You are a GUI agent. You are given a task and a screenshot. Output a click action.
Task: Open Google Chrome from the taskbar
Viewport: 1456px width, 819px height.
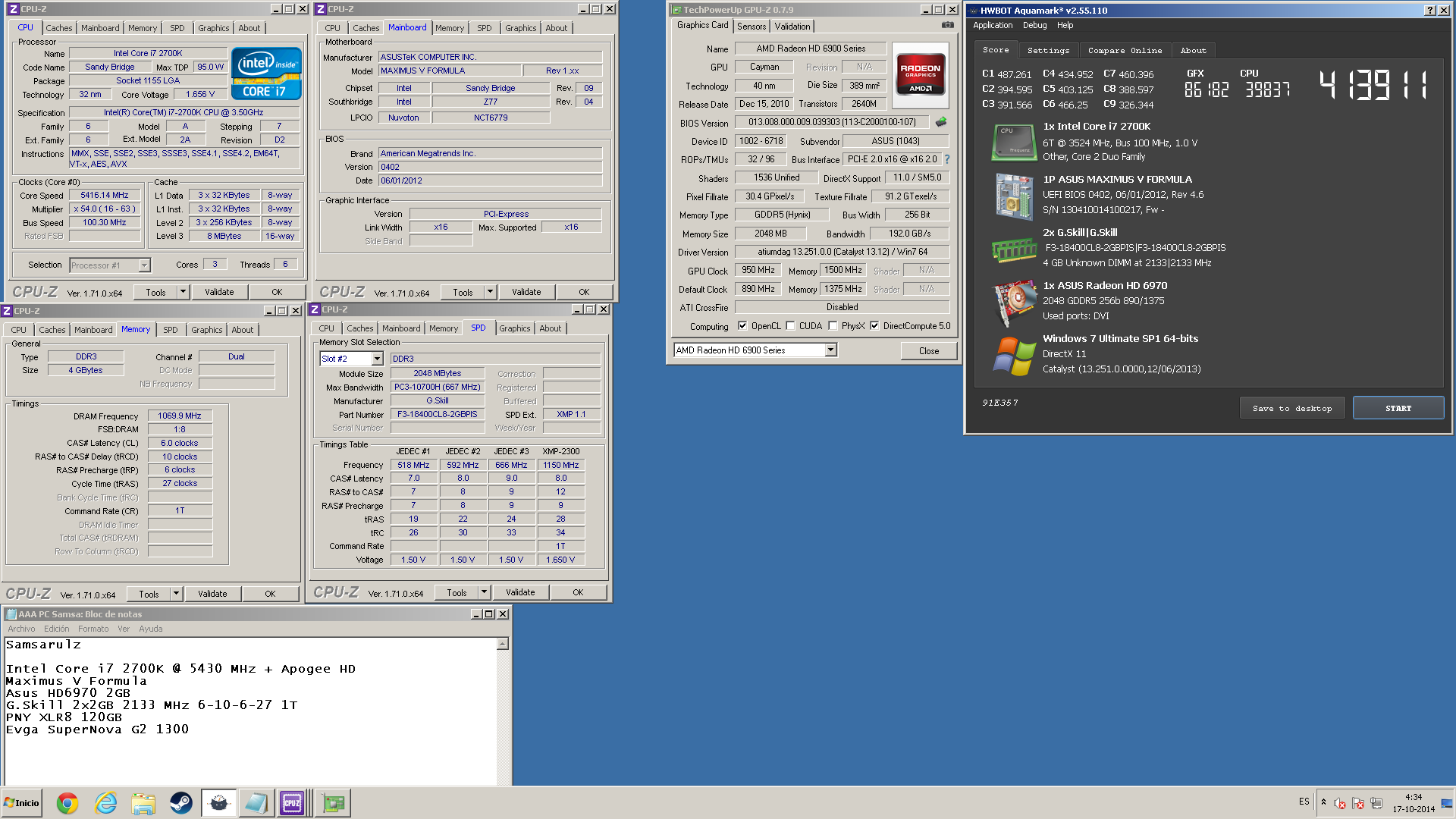(x=67, y=803)
